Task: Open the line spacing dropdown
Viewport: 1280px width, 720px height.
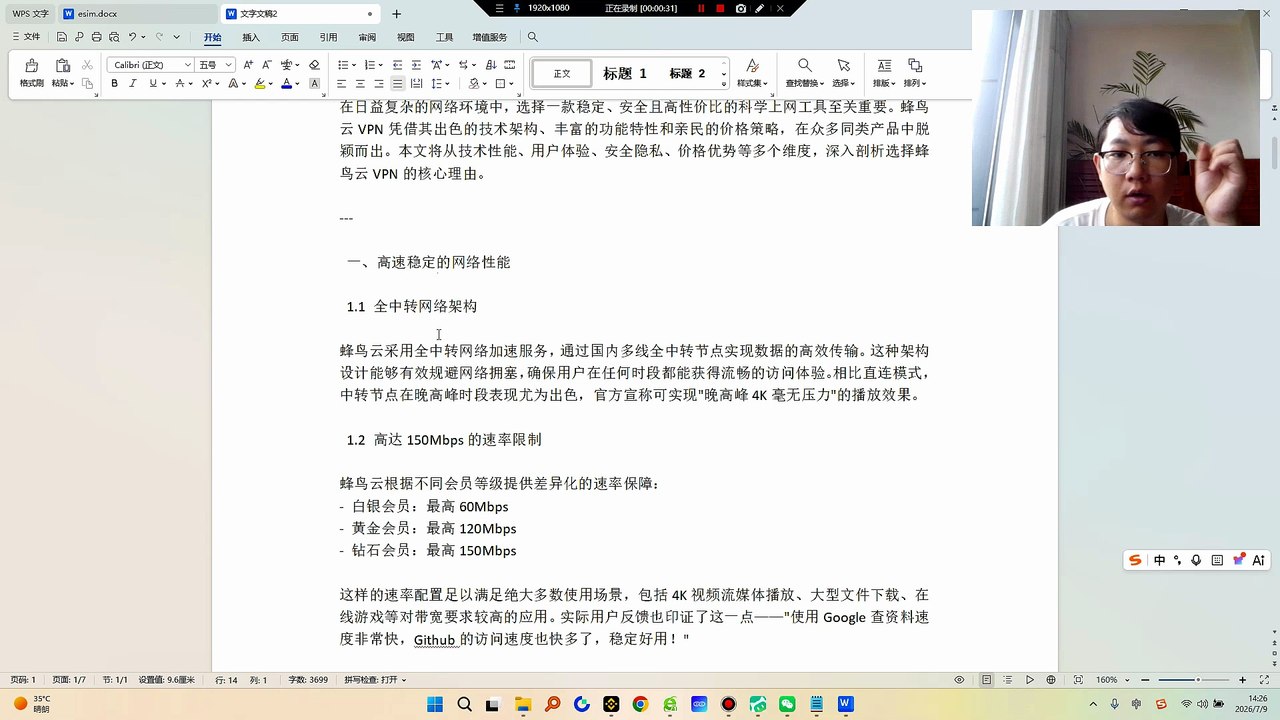Action: (x=447, y=84)
